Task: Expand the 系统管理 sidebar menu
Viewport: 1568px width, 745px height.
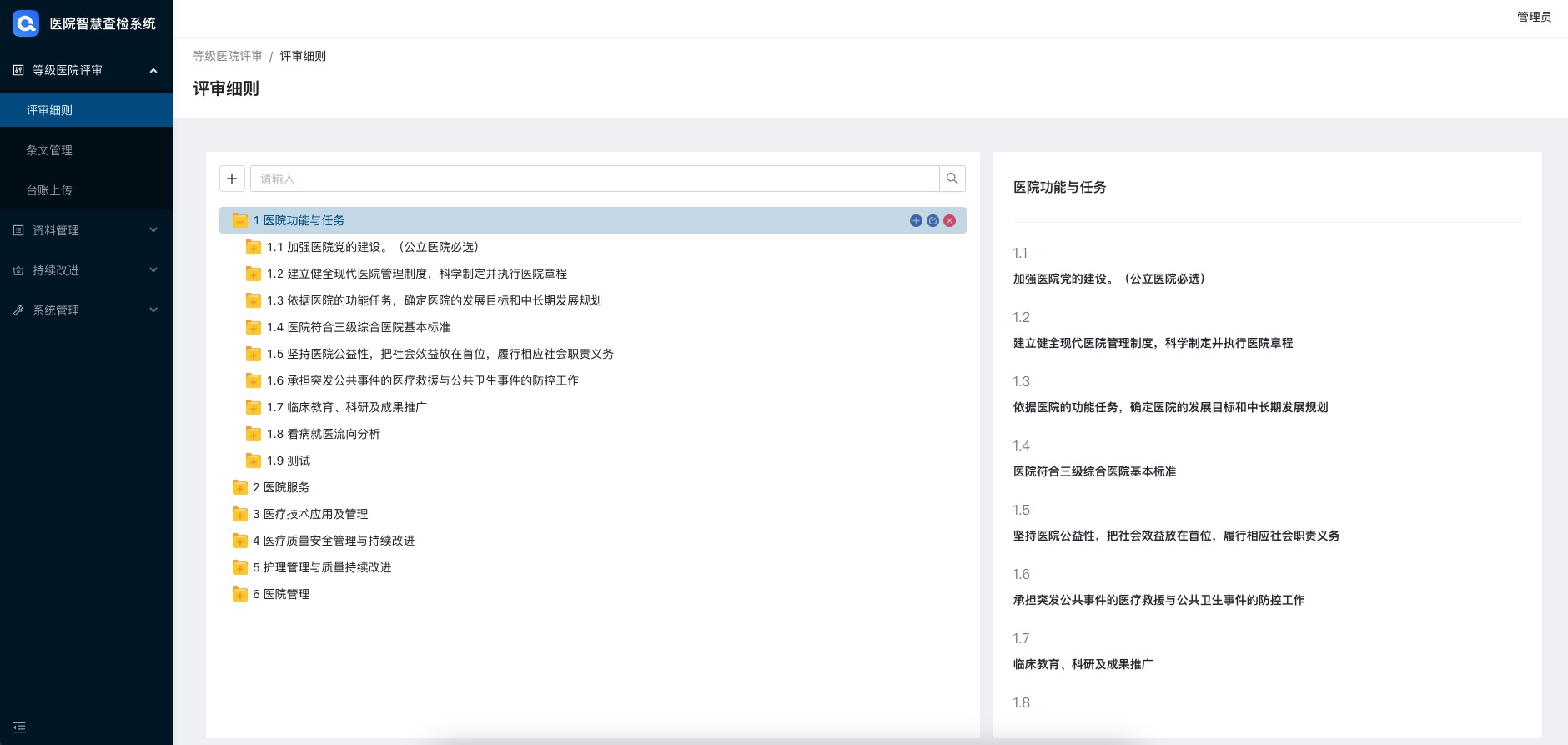Action: (86, 310)
